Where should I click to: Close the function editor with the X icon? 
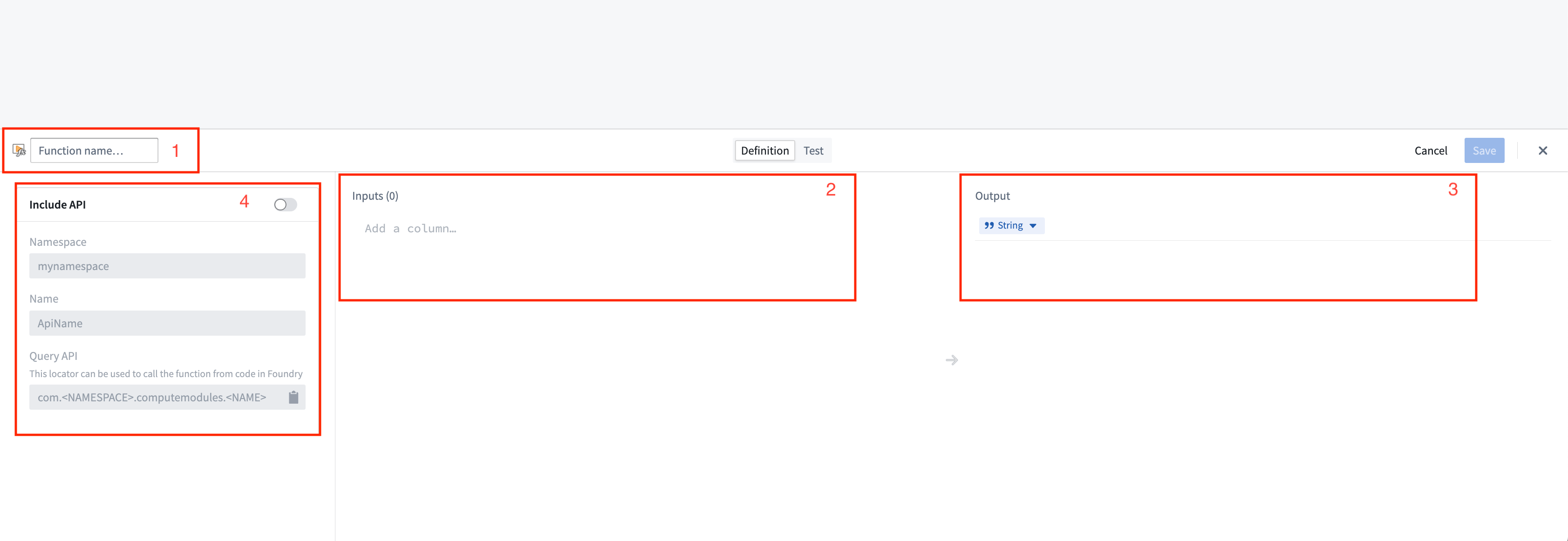point(1544,150)
